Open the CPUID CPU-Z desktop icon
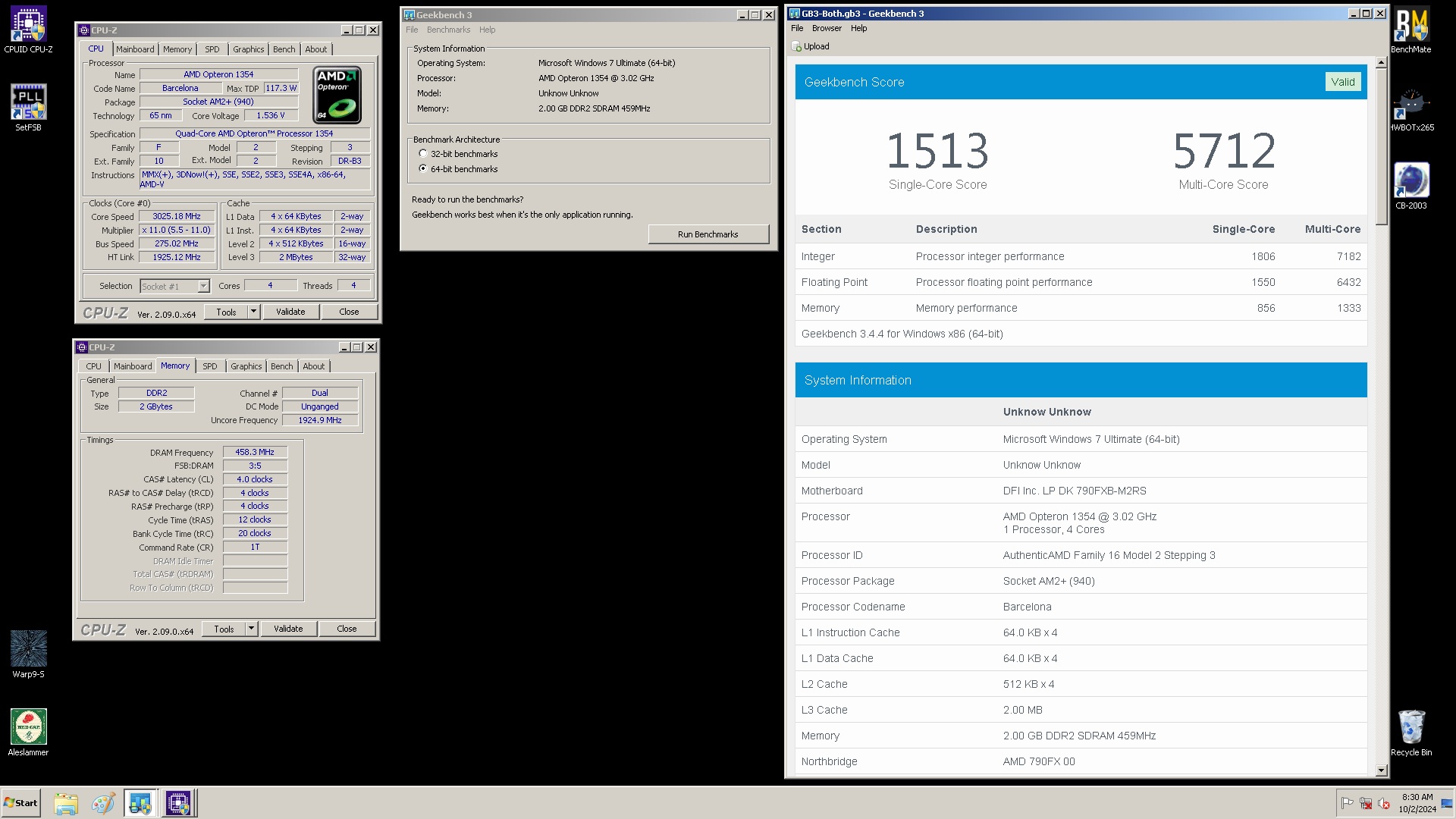 coord(28,30)
